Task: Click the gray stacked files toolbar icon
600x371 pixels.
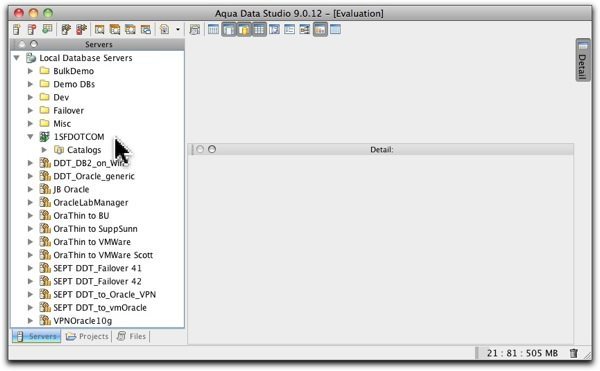Action: click(x=195, y=29)
